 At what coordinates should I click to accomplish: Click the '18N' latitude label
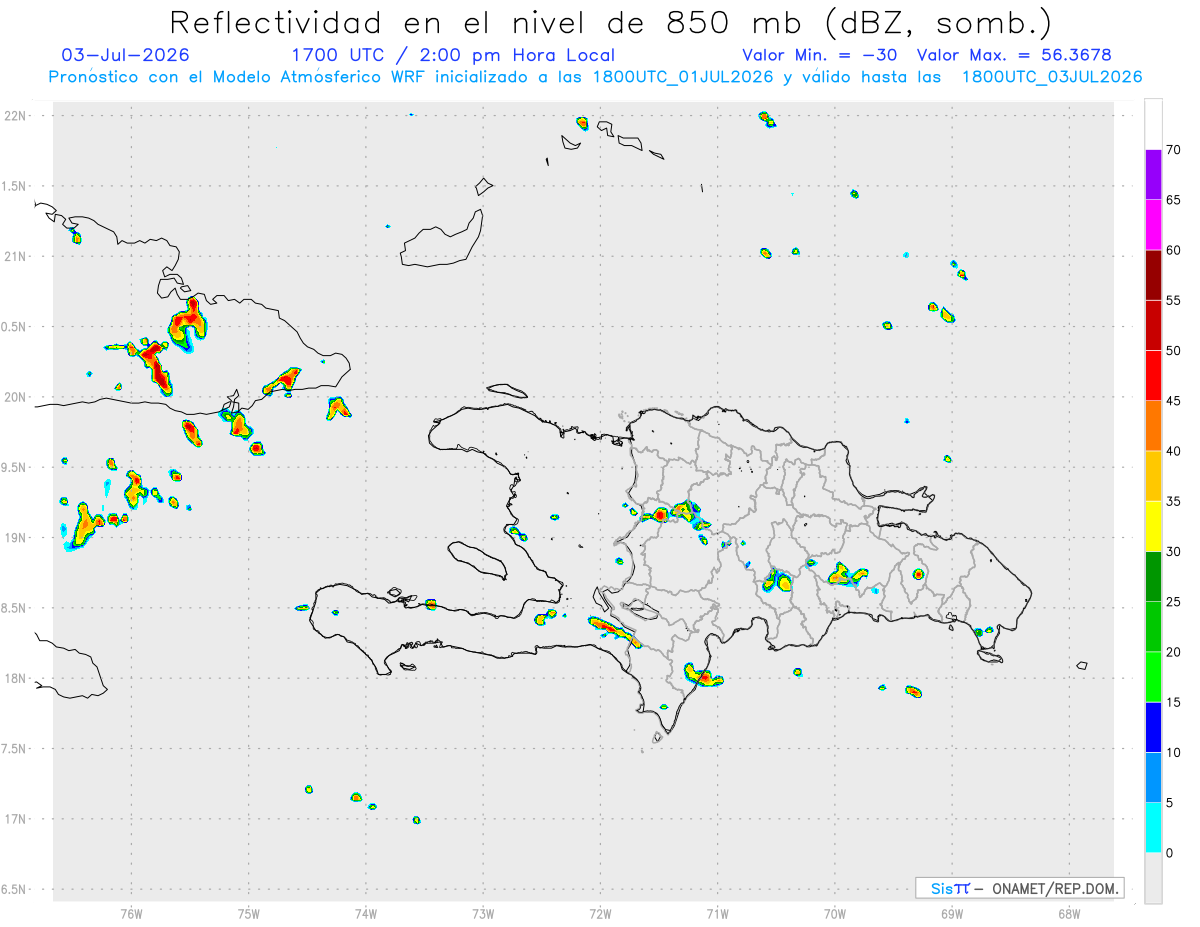click(x=15, y=679)
